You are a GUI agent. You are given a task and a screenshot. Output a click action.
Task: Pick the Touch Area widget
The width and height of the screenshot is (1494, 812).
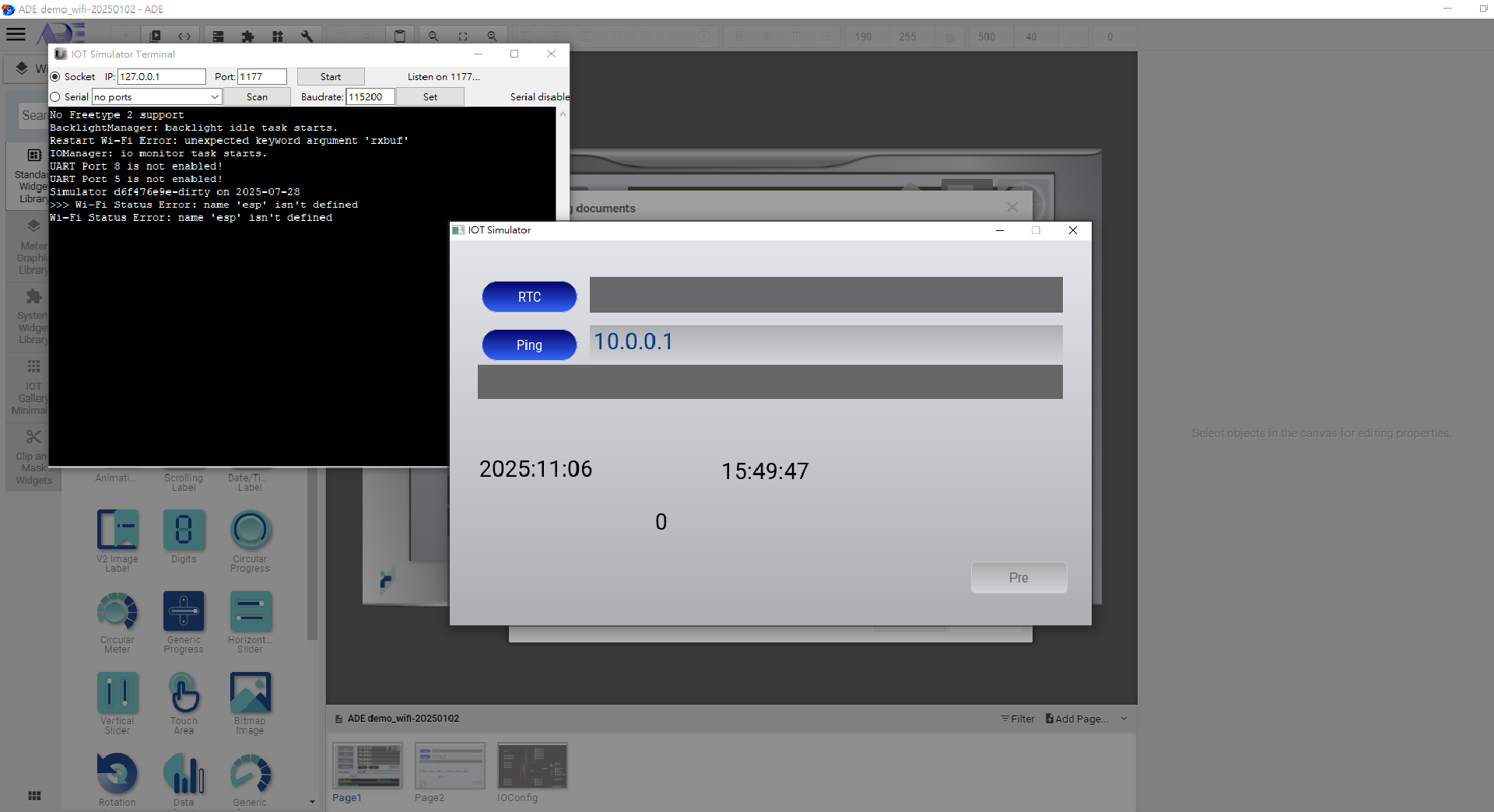pyautogui.click(x=184, y=694)
